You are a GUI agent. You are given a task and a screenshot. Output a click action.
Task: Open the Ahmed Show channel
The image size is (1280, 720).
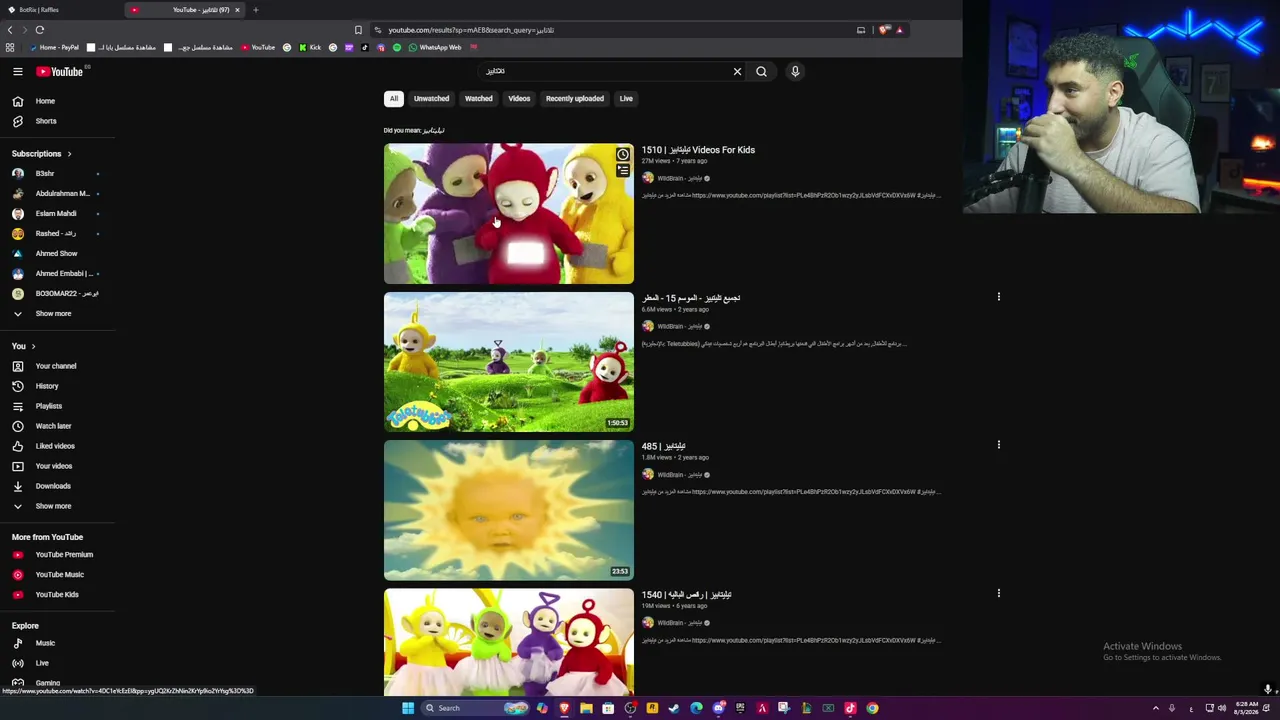point(55,253)
